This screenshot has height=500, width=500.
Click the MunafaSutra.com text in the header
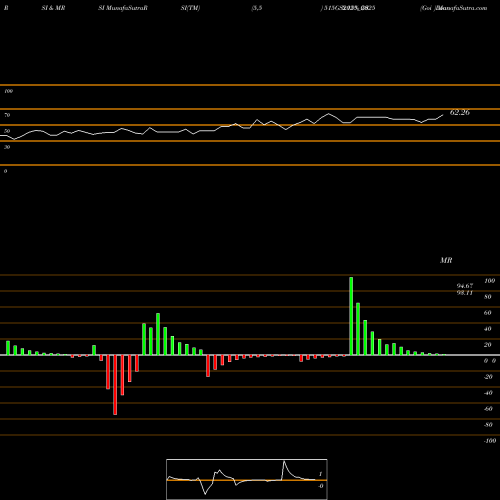point(462,8)
